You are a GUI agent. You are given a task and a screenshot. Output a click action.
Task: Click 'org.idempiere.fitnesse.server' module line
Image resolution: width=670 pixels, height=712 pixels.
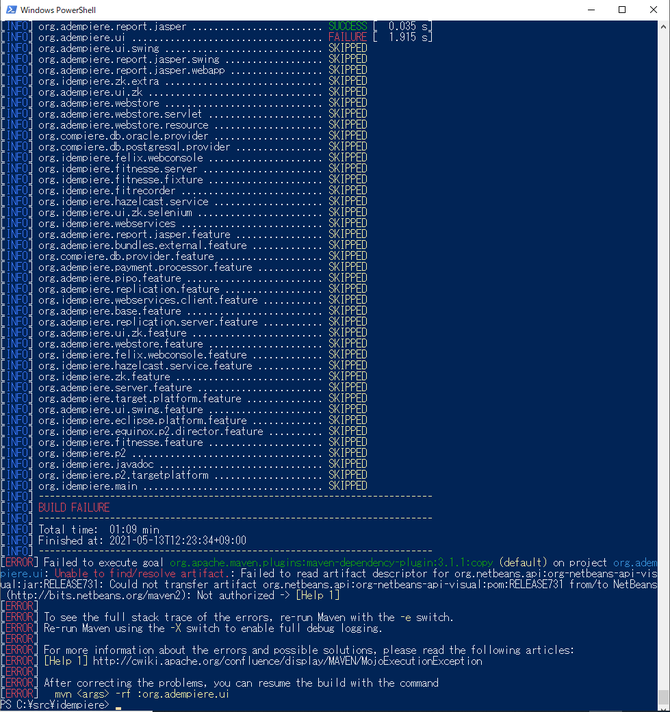(202, 168)
